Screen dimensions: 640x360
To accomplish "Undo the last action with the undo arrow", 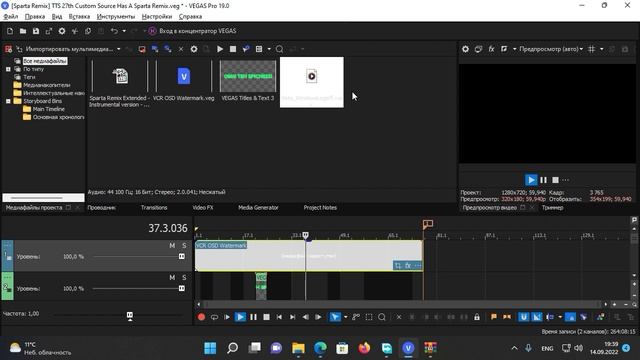I will tap(114, 31).
